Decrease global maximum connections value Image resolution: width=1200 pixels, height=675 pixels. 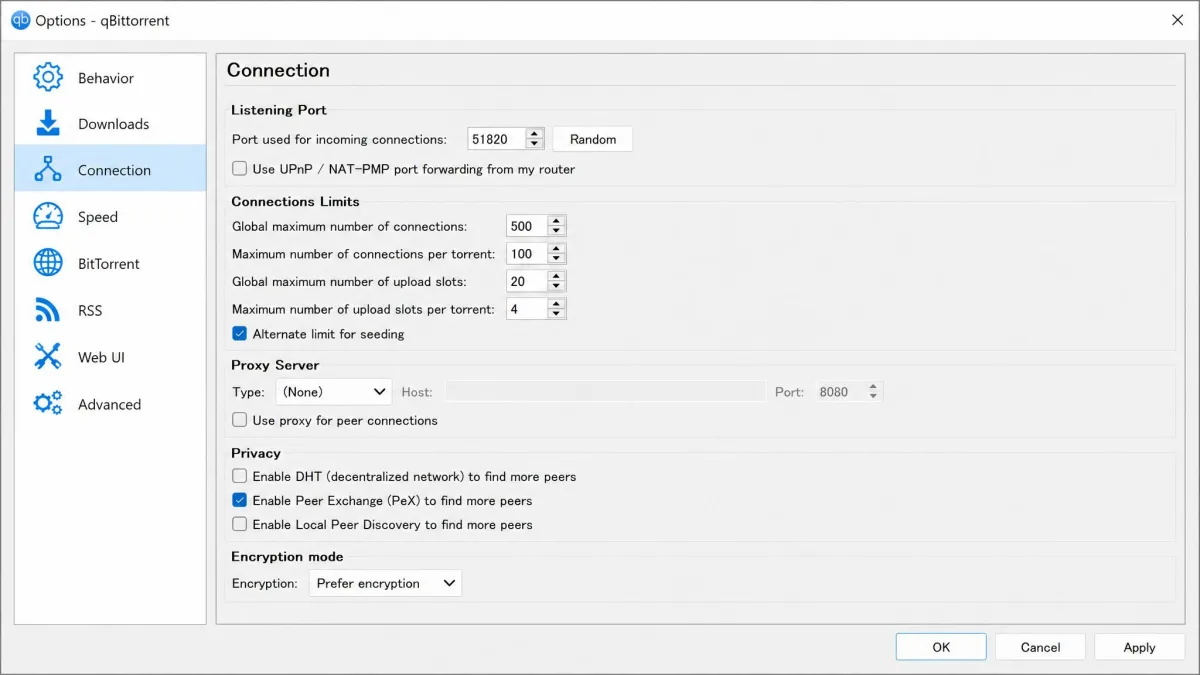pyautogui.click(x=557, y=232)
